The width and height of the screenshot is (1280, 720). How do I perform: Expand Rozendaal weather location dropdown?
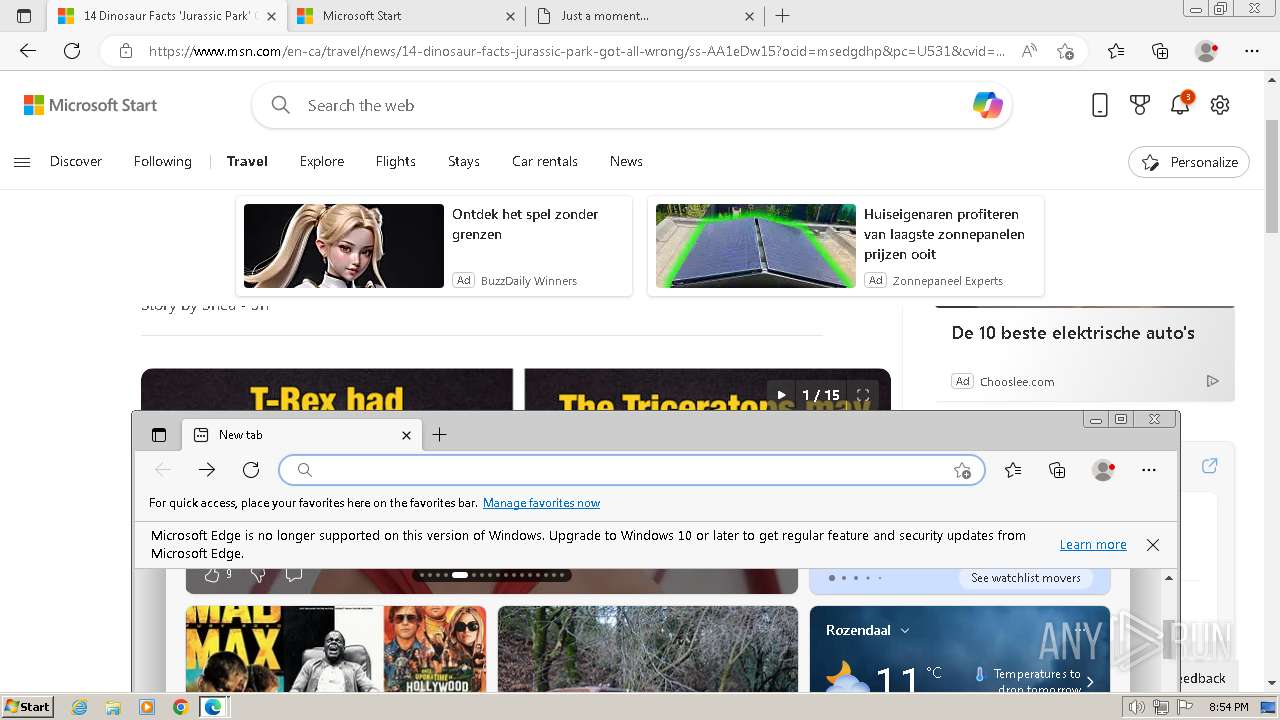[905, 631]
